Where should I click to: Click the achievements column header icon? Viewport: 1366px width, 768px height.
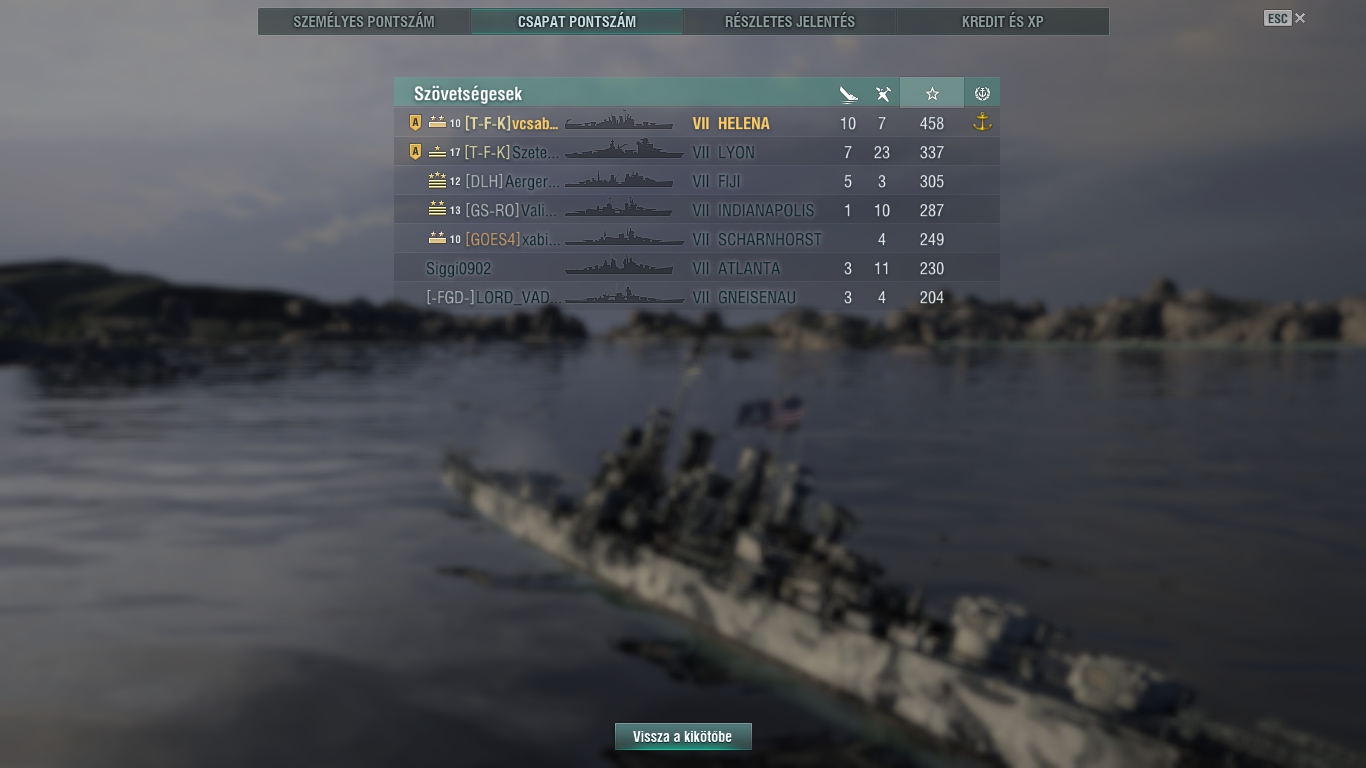coord(982,94)
